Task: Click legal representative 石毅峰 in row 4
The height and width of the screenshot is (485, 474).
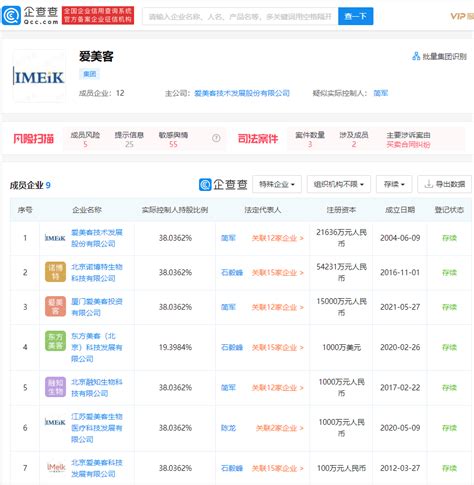Action: point(232,347)
